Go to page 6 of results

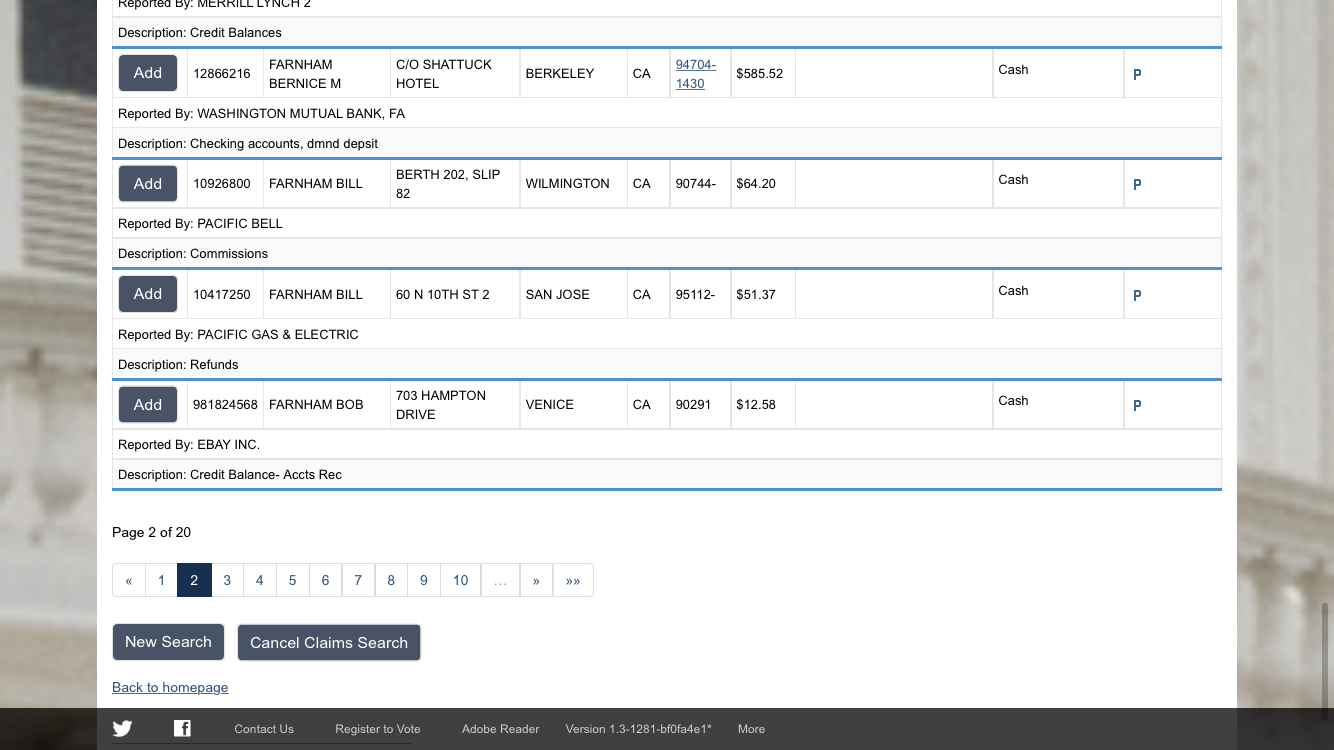click(325, 580)
